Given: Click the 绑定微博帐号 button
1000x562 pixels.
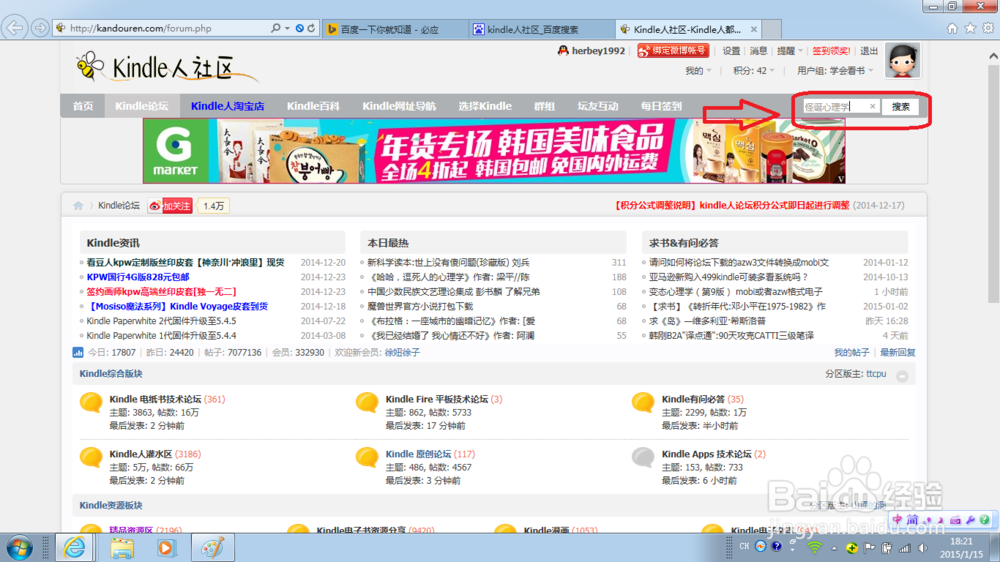Looking at the screenshot, I should (x=673, y=50).
